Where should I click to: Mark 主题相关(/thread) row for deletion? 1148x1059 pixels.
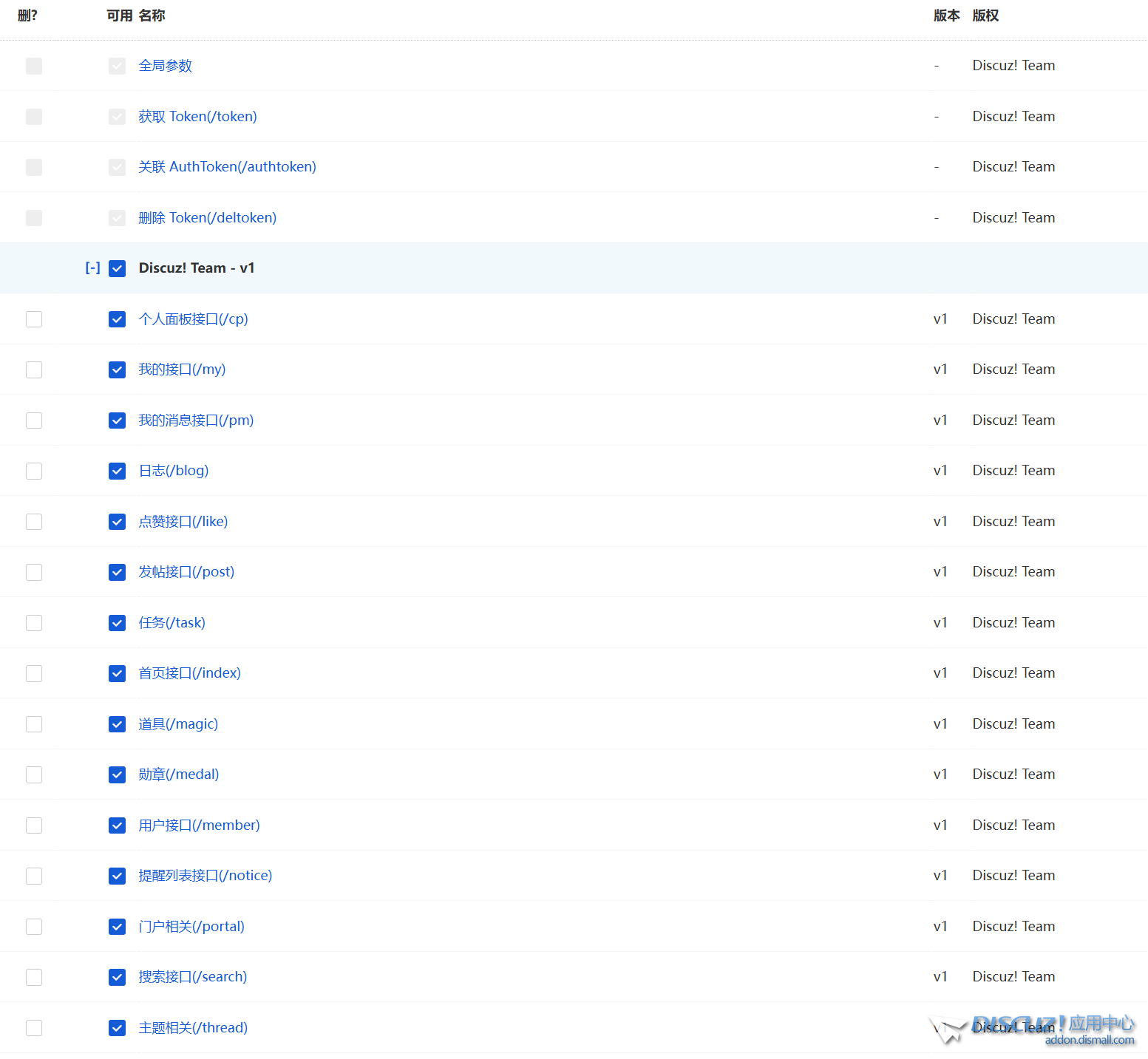point(34,1028)
